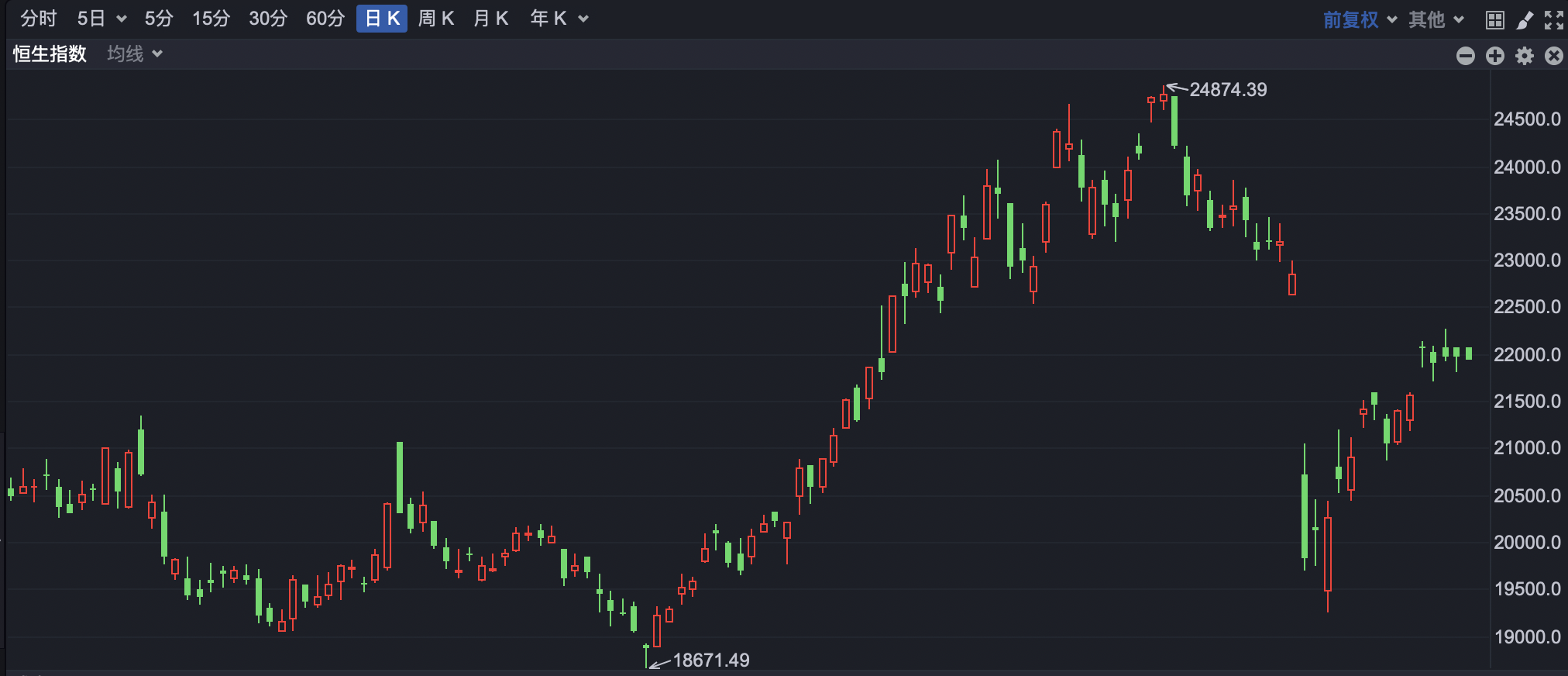Viewport: 1568px width, 676px height.
Task: Select the drawing brush tool icon
Action: 1525,20
